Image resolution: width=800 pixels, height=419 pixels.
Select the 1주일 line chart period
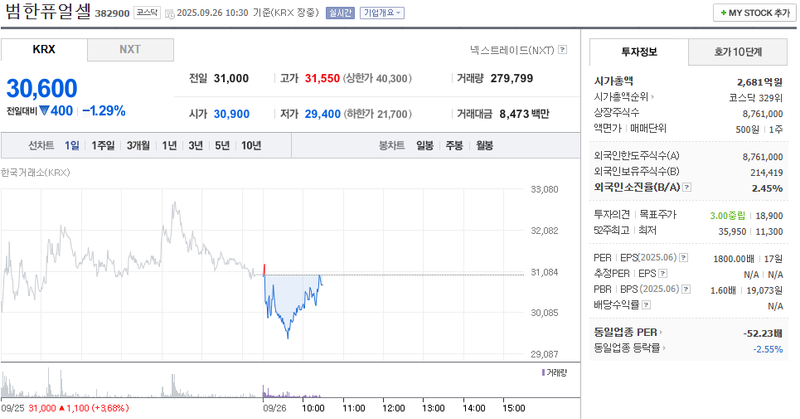103,146
